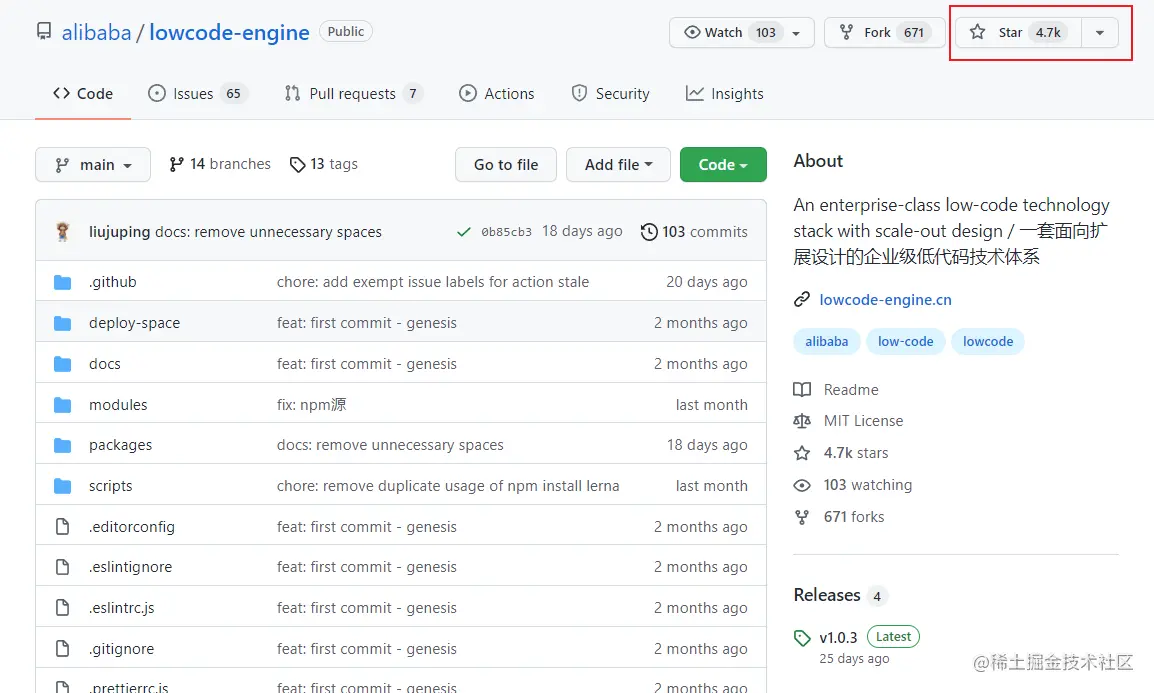The image size is (1154, 693).
Task: Open 'chore: add exempt issue labels' commit message
Action: pos(433,282)
